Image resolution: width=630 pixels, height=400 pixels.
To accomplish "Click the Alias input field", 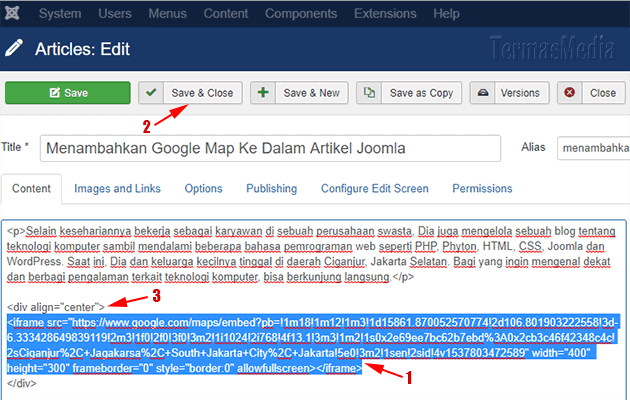I will click(593, 148).
